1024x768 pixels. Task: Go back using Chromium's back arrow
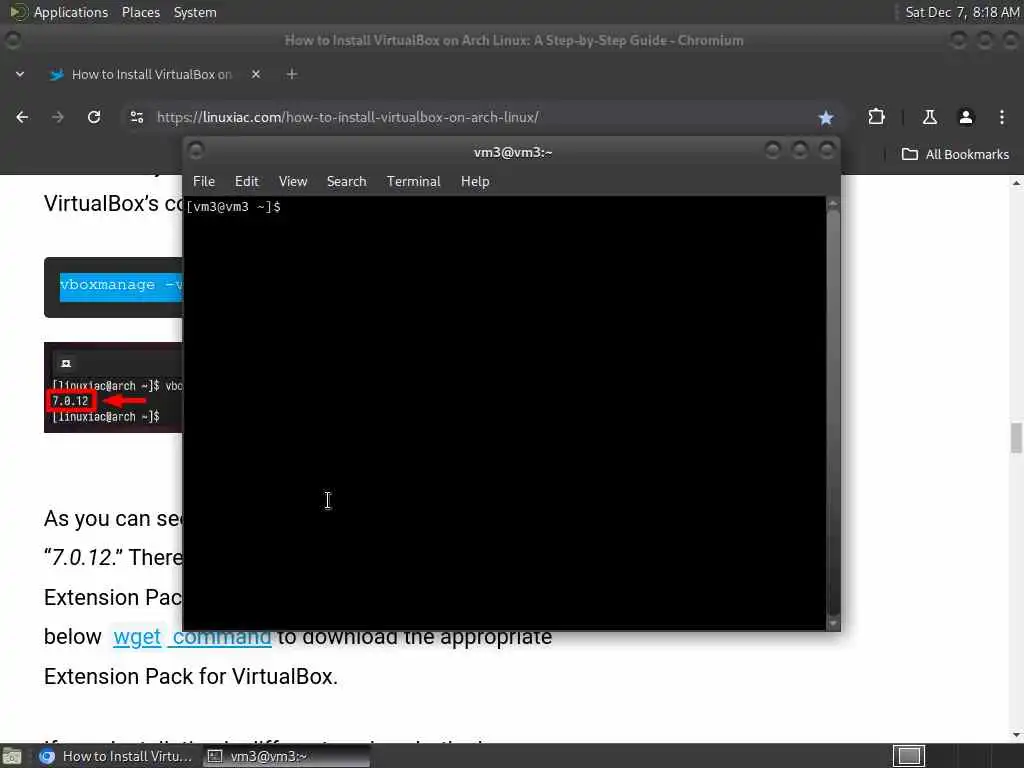click(22, 117)
